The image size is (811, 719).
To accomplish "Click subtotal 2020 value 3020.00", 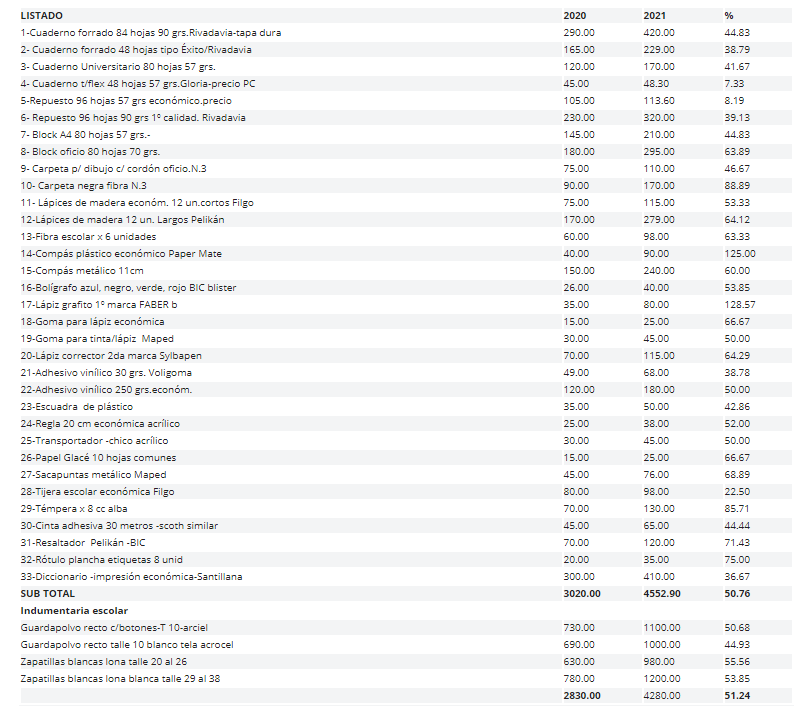I will 582,594.
